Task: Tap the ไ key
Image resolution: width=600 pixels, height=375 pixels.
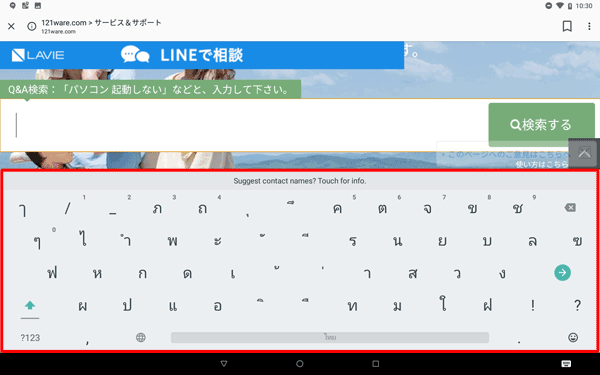Action: click(x=83, y=239)
